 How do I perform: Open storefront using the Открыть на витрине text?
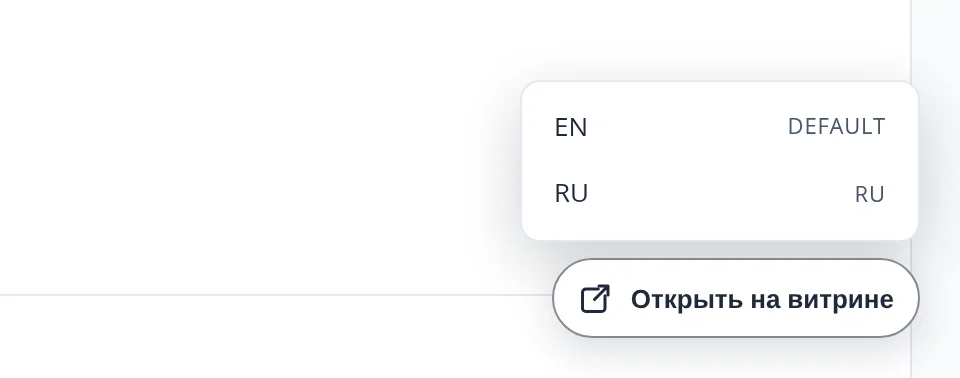point(762,300)
